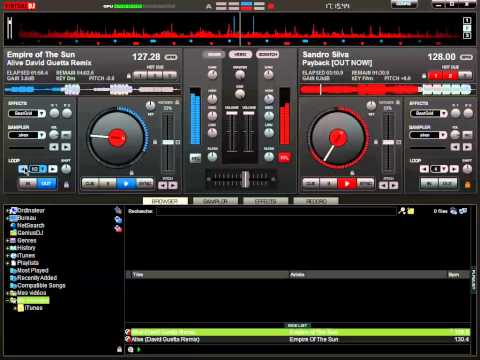Switch to the RECORD tab
This screenshot has width=480, height=360.
tap(316, 201)
